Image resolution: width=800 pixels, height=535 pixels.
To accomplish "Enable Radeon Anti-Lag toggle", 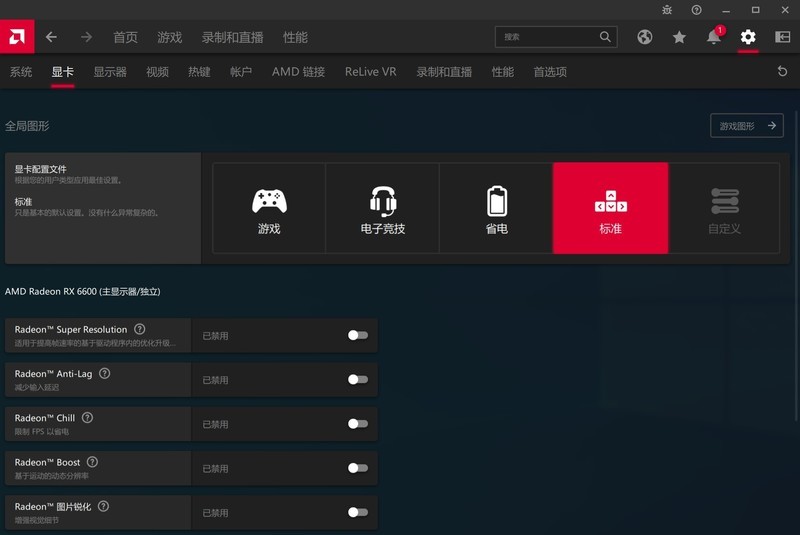I will [358, 379].
